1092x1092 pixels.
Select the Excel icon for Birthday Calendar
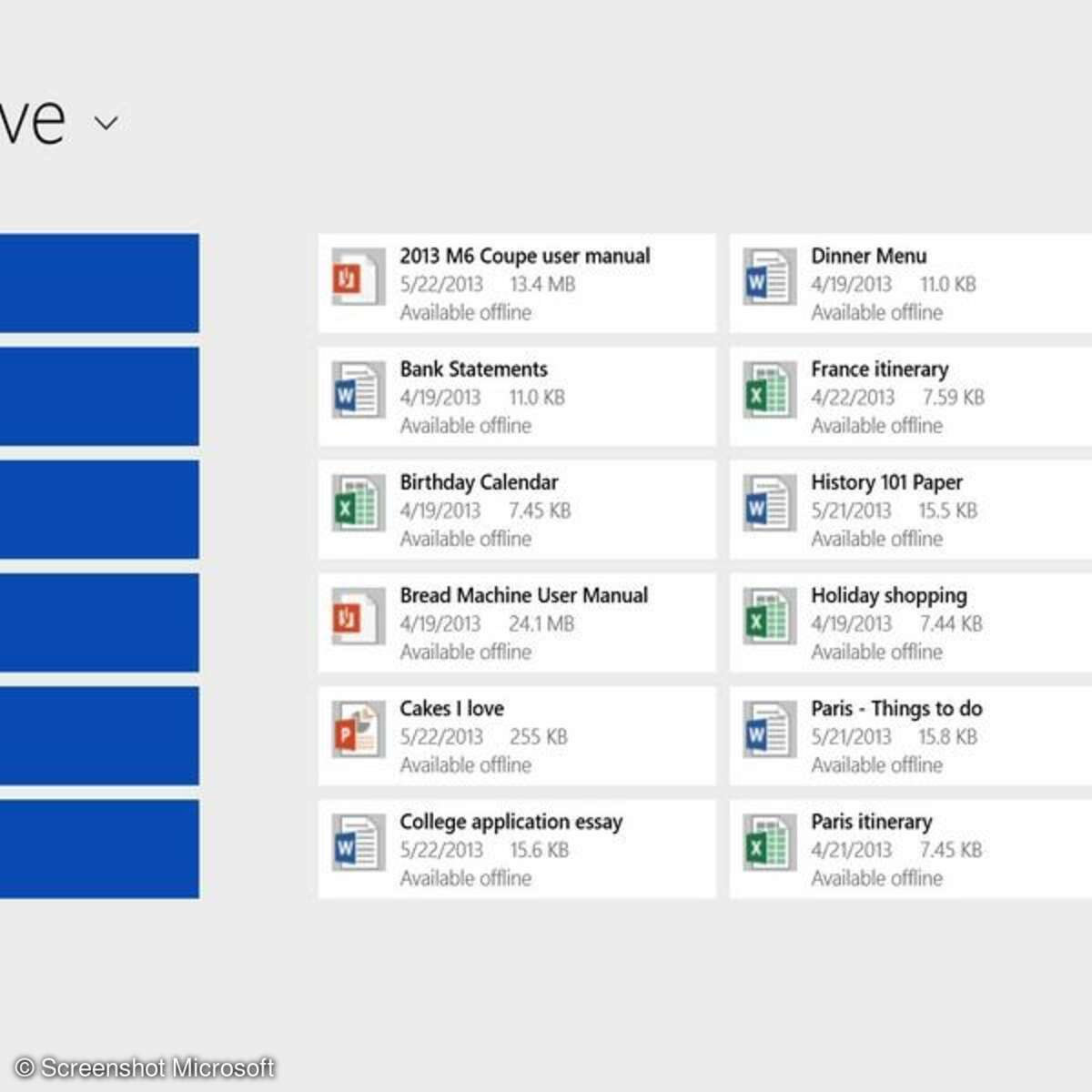(357, 504)
